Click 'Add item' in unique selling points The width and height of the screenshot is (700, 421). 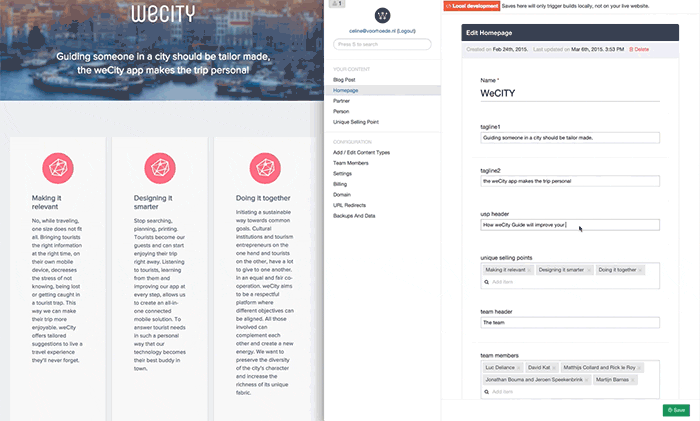pyautogui.click(x=502, y=282)
